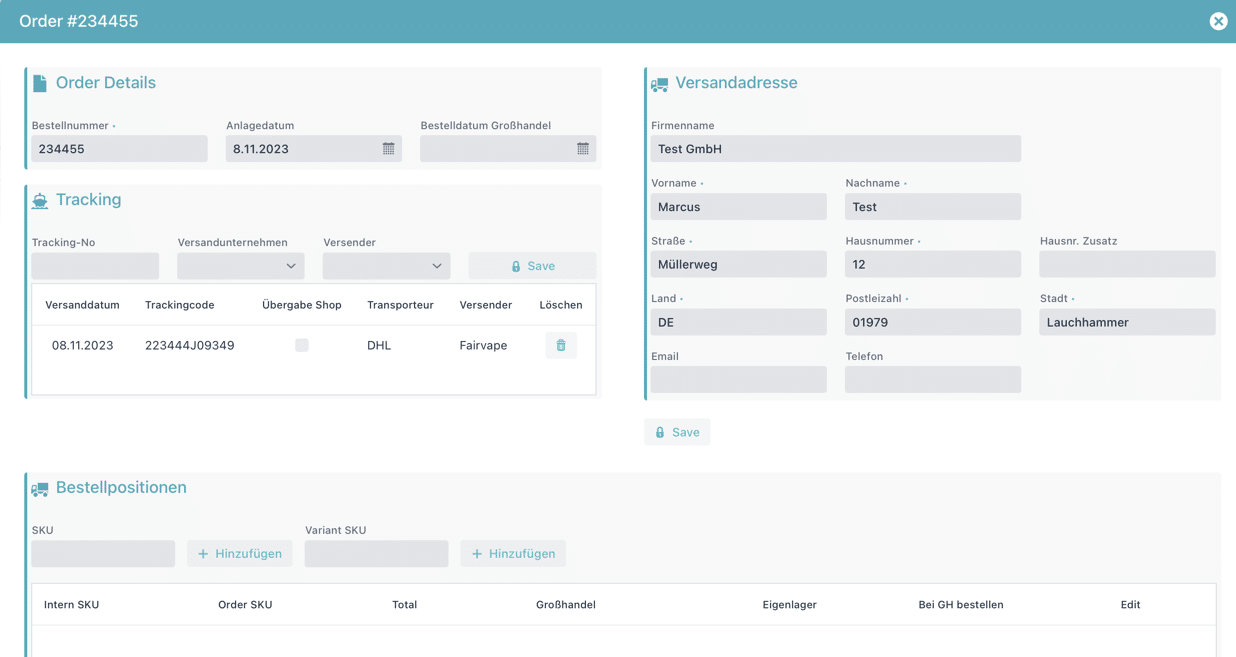
Task: Open the Bestelldatum Großhandel calendar icon
Action: 583,149
